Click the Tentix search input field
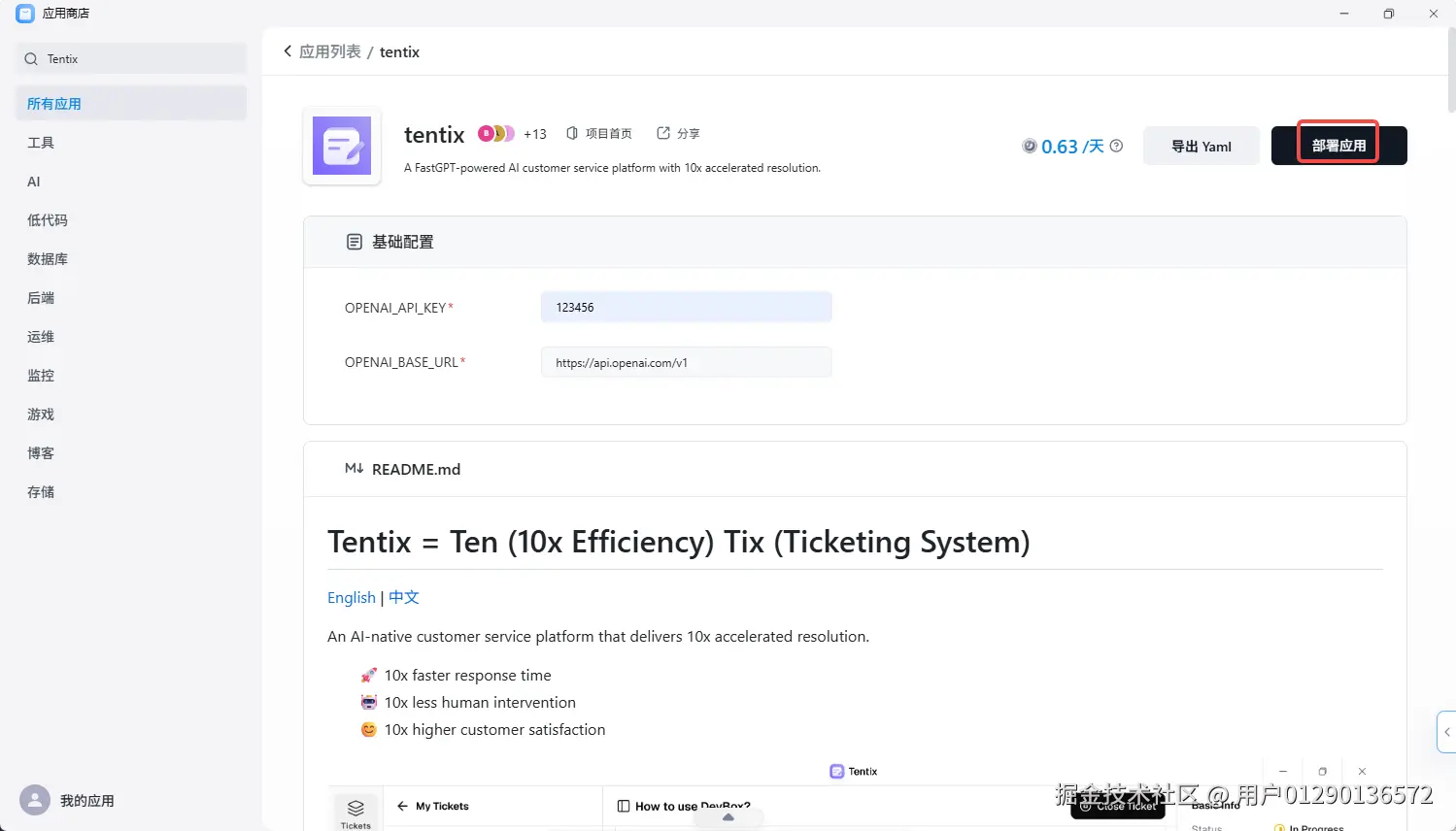Screen dimensions: 1456x831 pyautogui.click(x=131, y=59)
